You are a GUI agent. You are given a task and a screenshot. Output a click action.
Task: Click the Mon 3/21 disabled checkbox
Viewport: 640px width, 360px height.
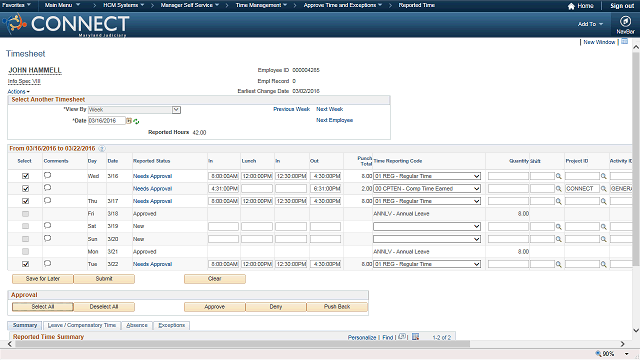tap(25, 252)
